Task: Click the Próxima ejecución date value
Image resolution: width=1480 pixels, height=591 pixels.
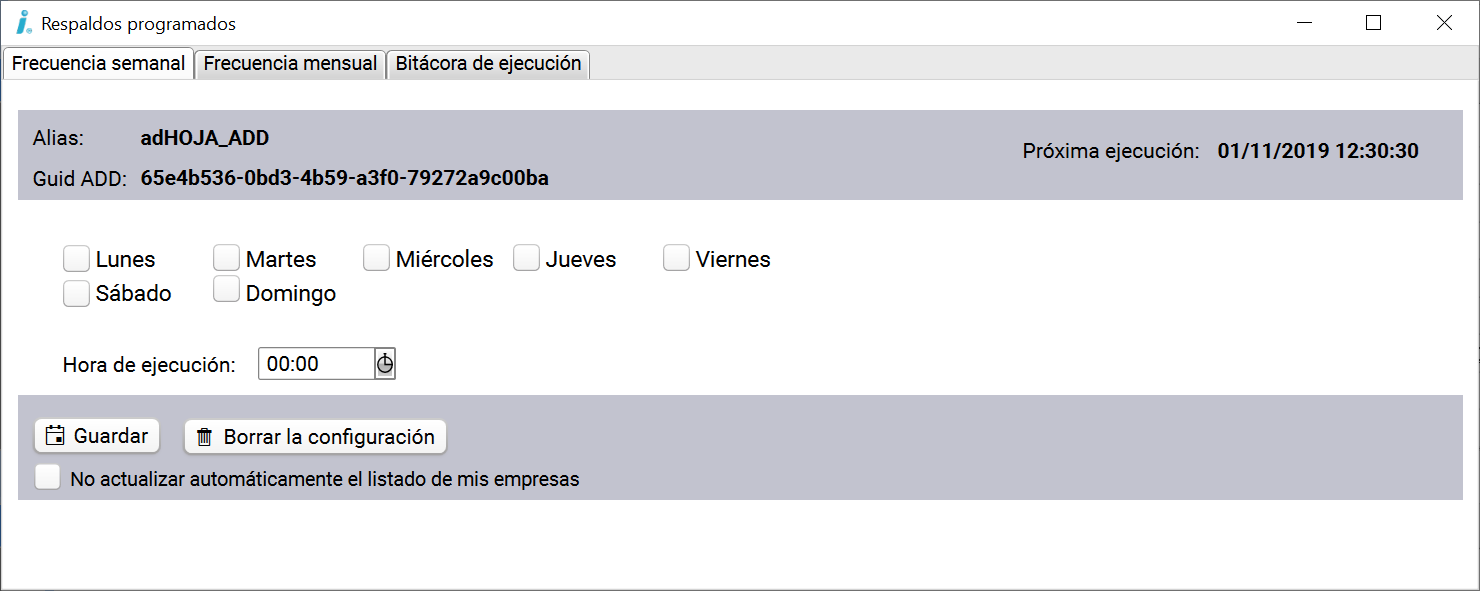Action: [1317, 152]
